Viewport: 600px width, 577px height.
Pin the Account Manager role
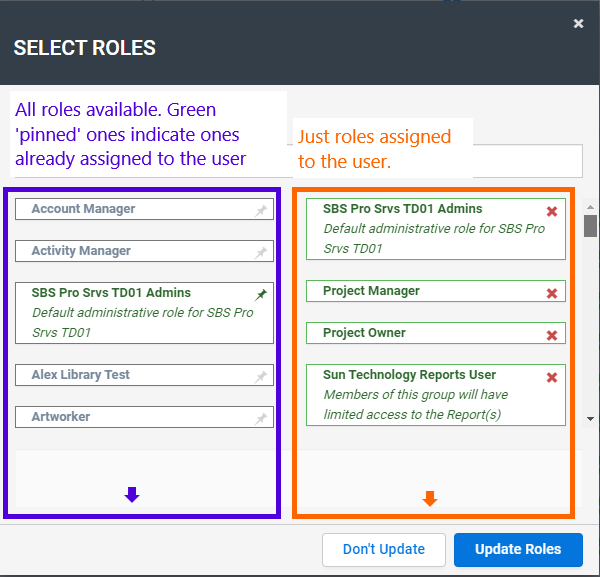261,210
